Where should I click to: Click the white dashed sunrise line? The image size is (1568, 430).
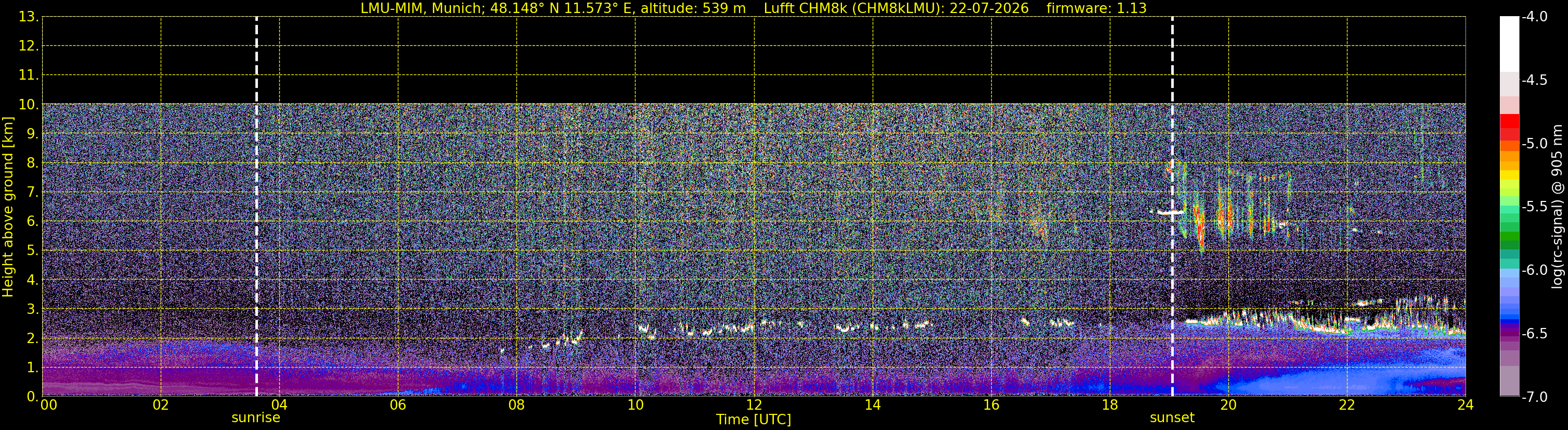click(x=256, y=207)
